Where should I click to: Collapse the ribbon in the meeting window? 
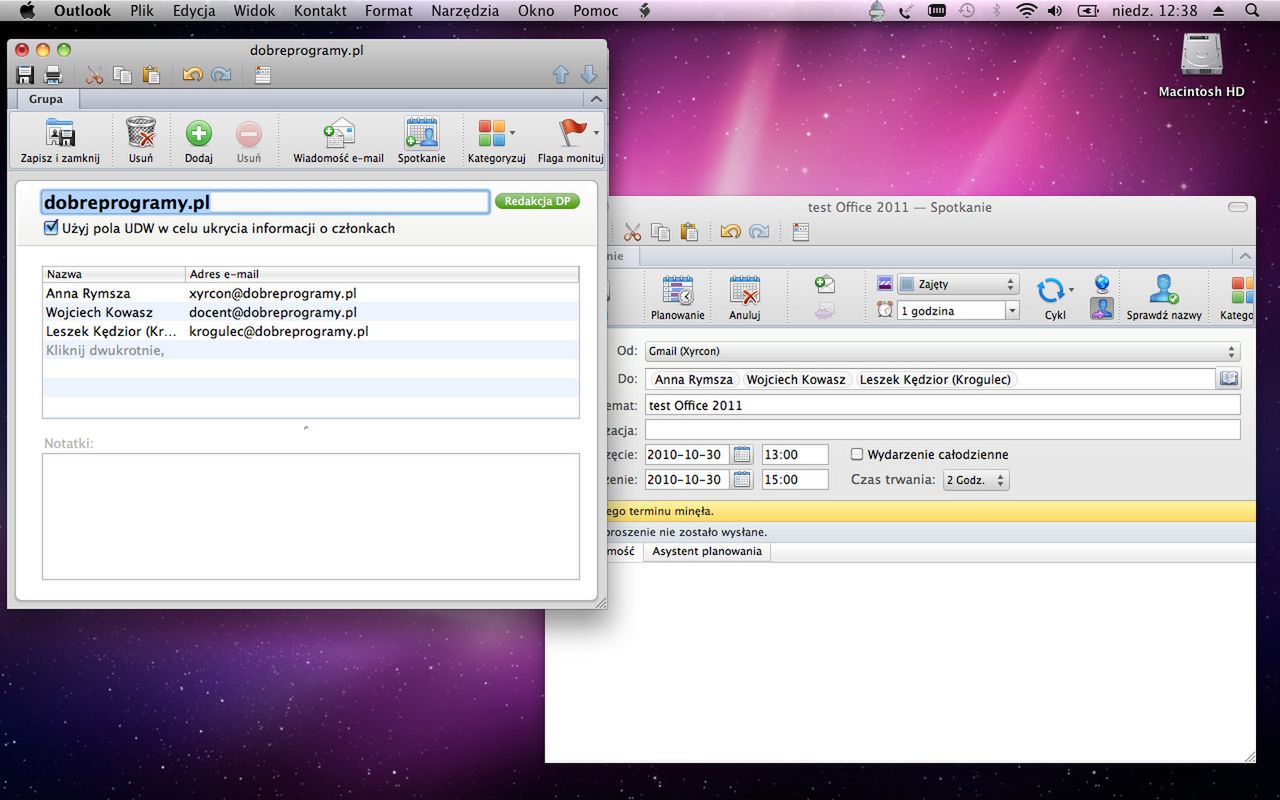pyautogui.click(x=1244, y=256)
